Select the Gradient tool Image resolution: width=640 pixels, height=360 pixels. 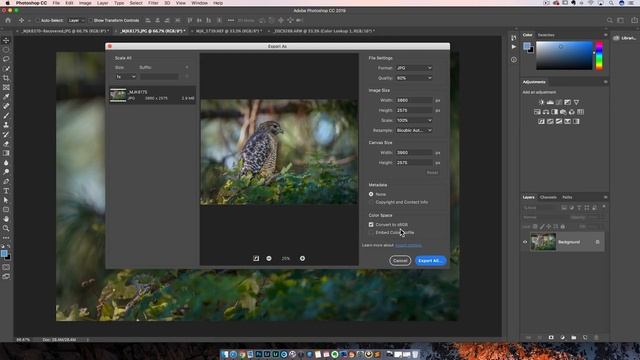point(6,153)
